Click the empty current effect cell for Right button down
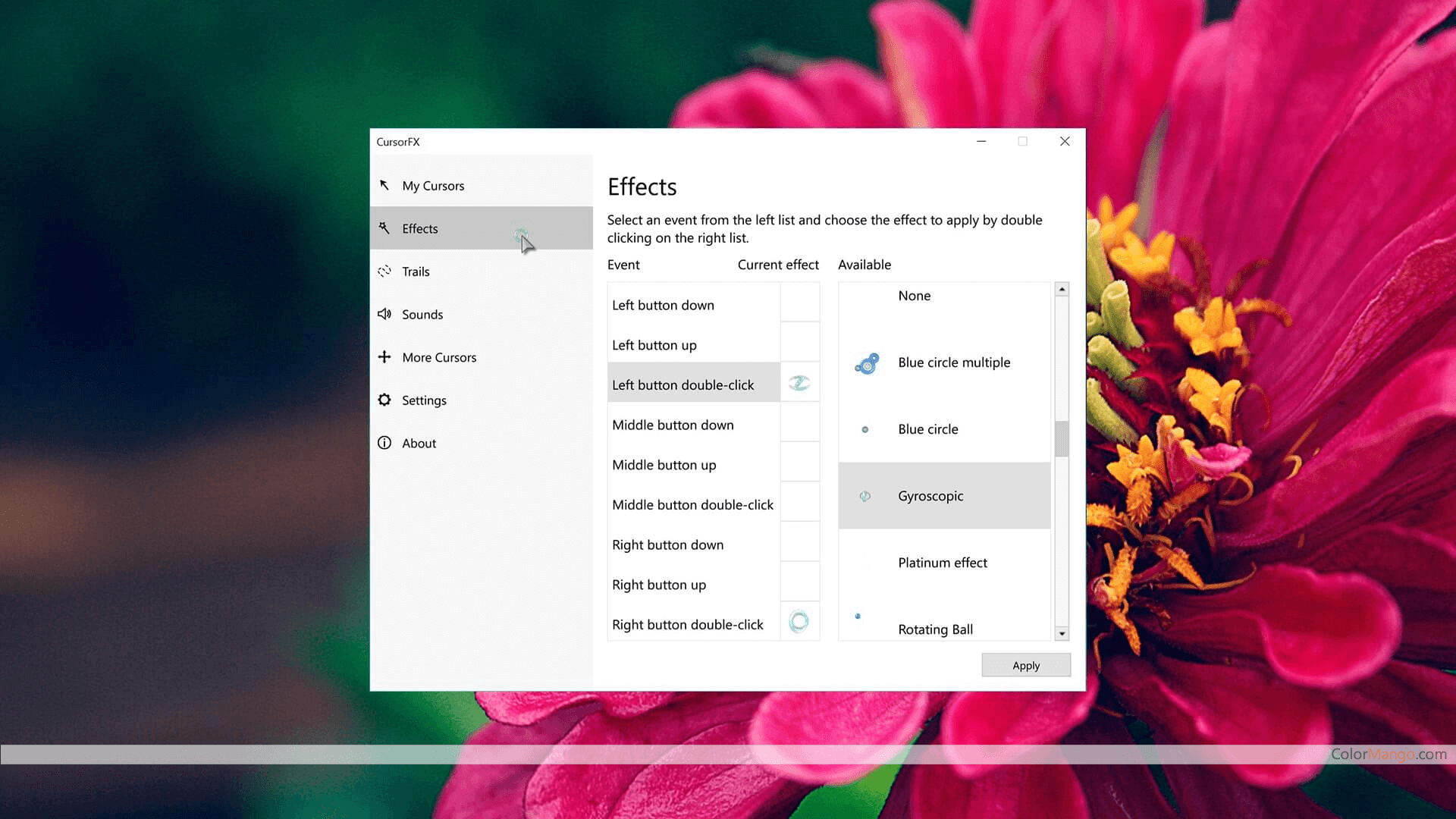Image resolution: width=1456 pixels, height=819 pixels. [800, 541]
